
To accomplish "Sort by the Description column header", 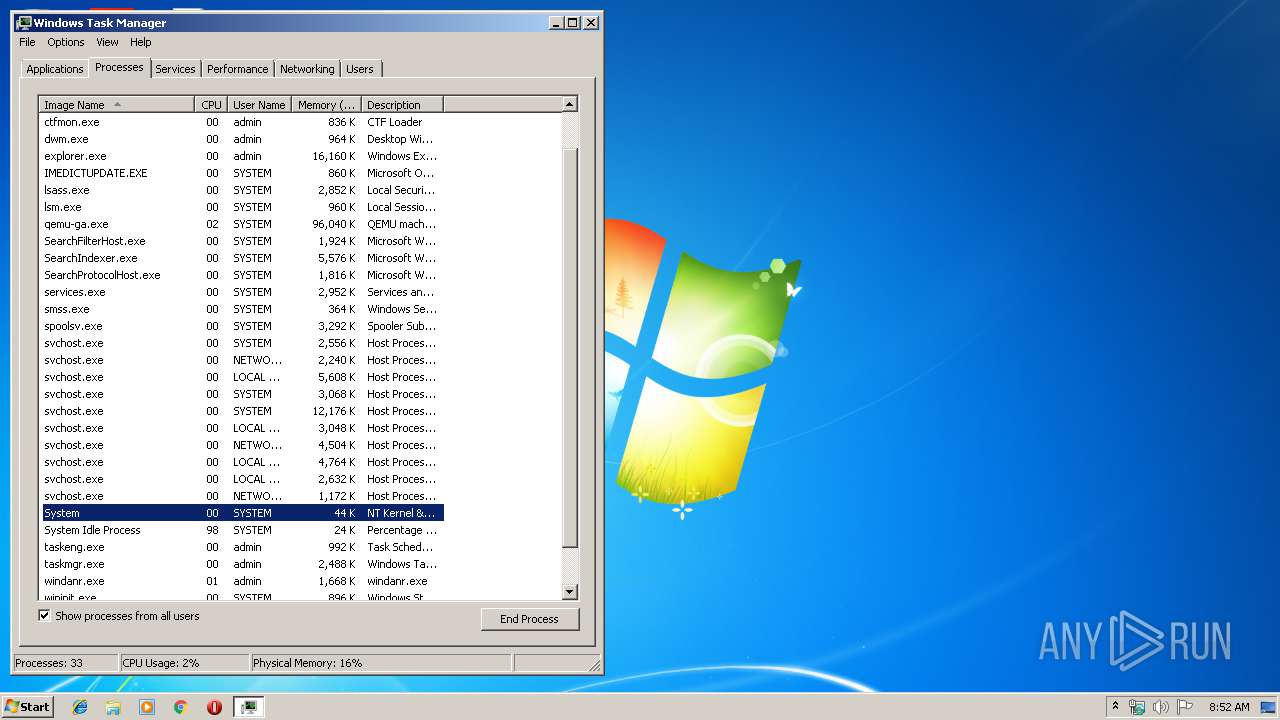I will 402,105.
